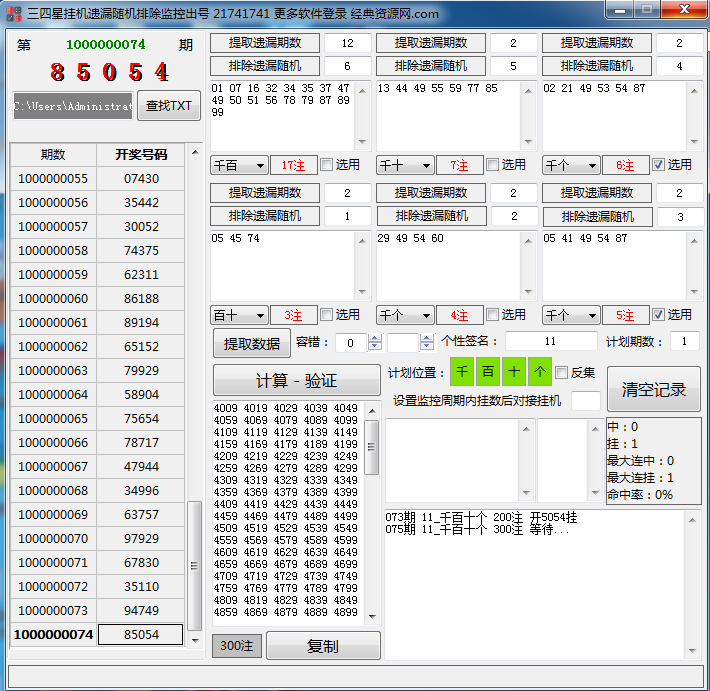Click the 清空记录 button
710x691 pixels.
point(654,389)
